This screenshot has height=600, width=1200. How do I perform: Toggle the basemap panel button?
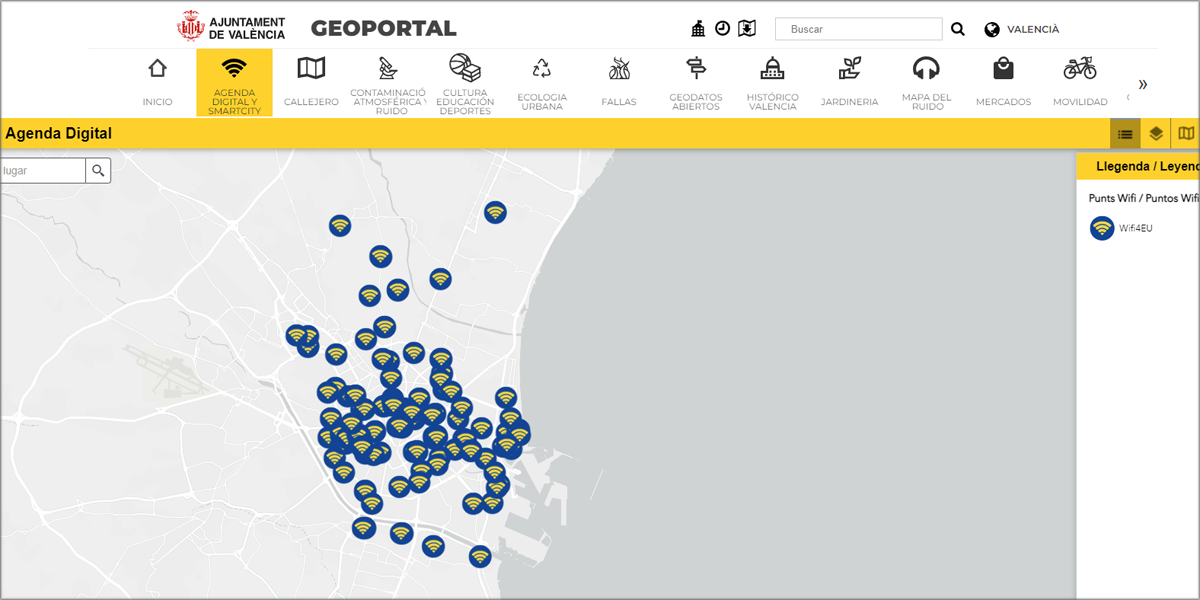point(1186,134)
